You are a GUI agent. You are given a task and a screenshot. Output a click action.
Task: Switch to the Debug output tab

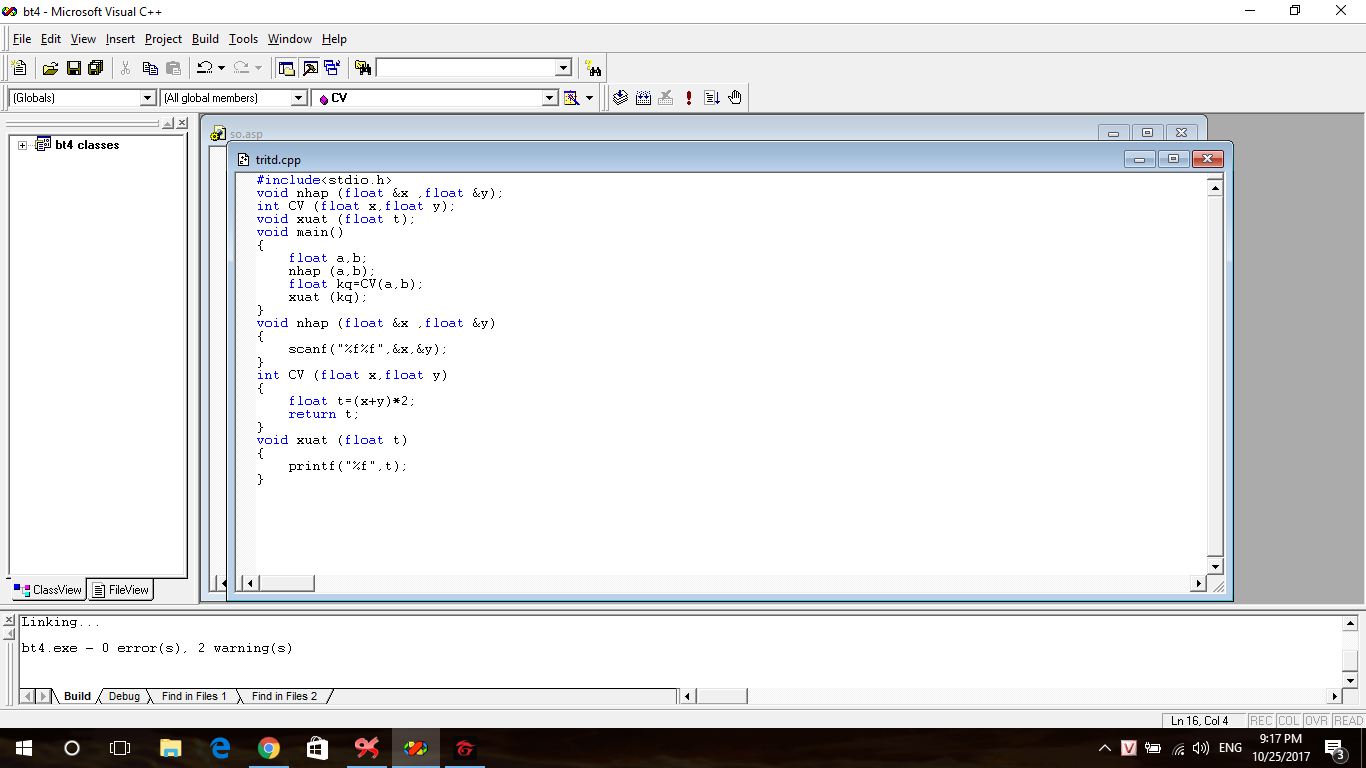click(x=124, y=696)
